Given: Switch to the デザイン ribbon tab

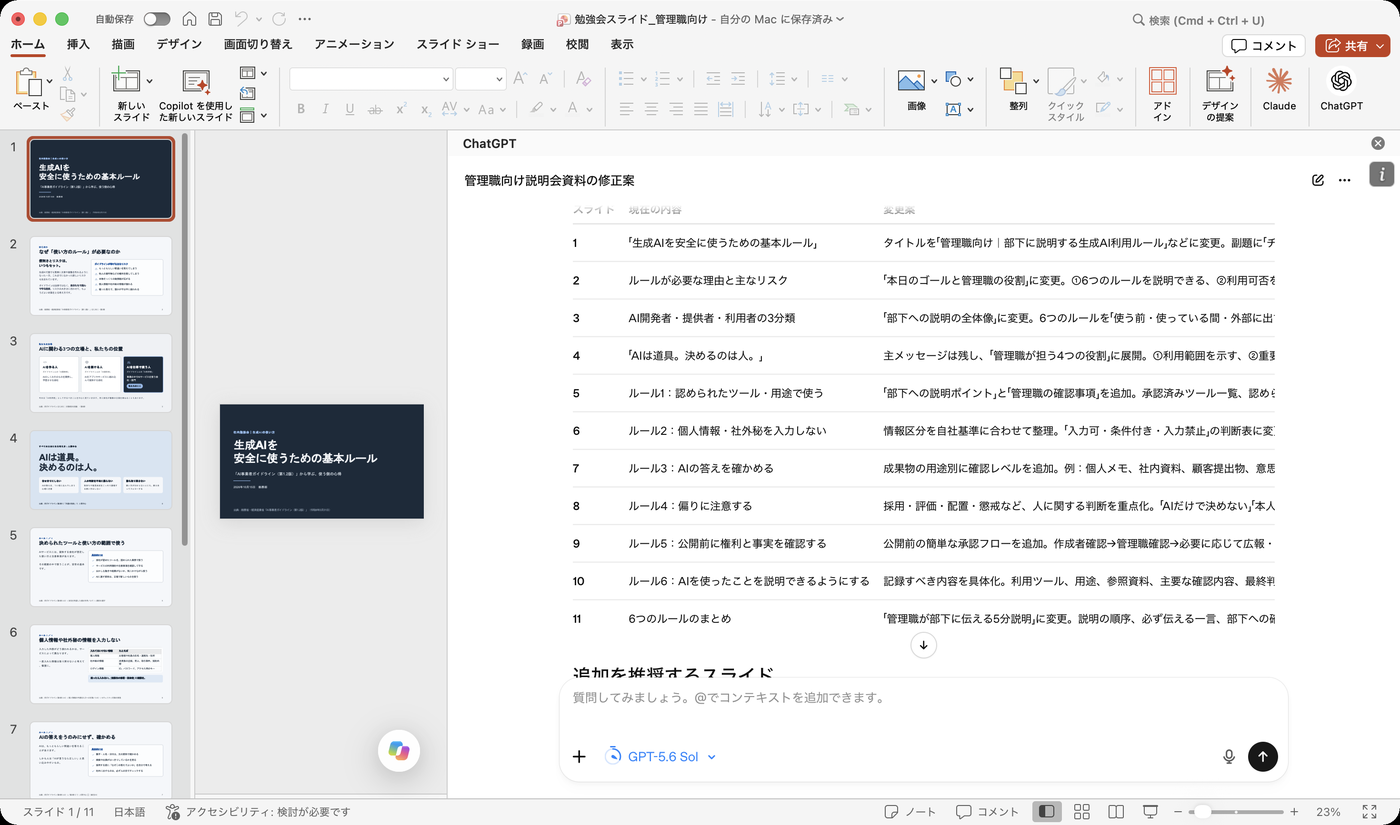Looking at the screenshot, I should 179,44.
